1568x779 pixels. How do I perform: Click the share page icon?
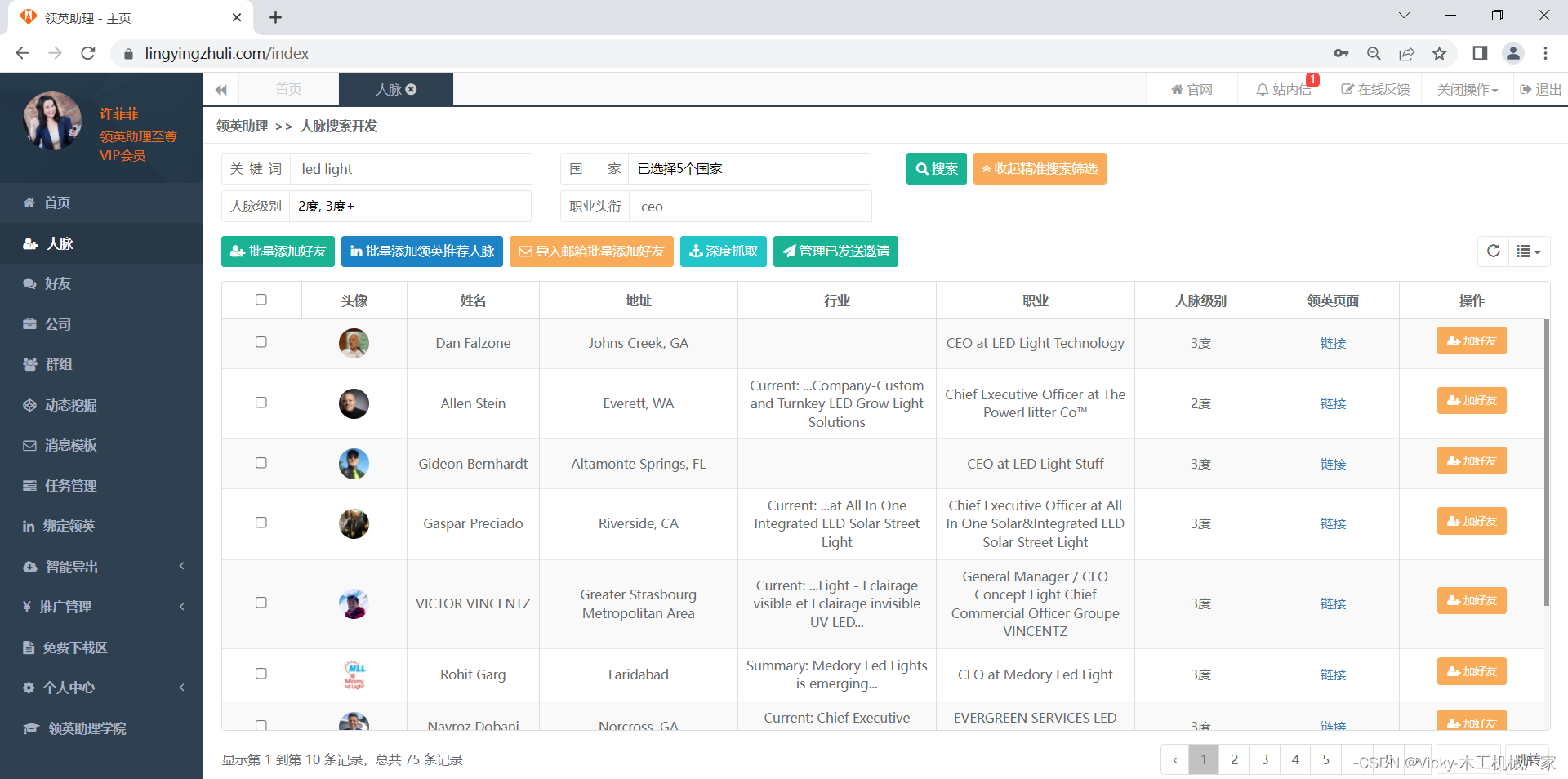point(1406,53)
